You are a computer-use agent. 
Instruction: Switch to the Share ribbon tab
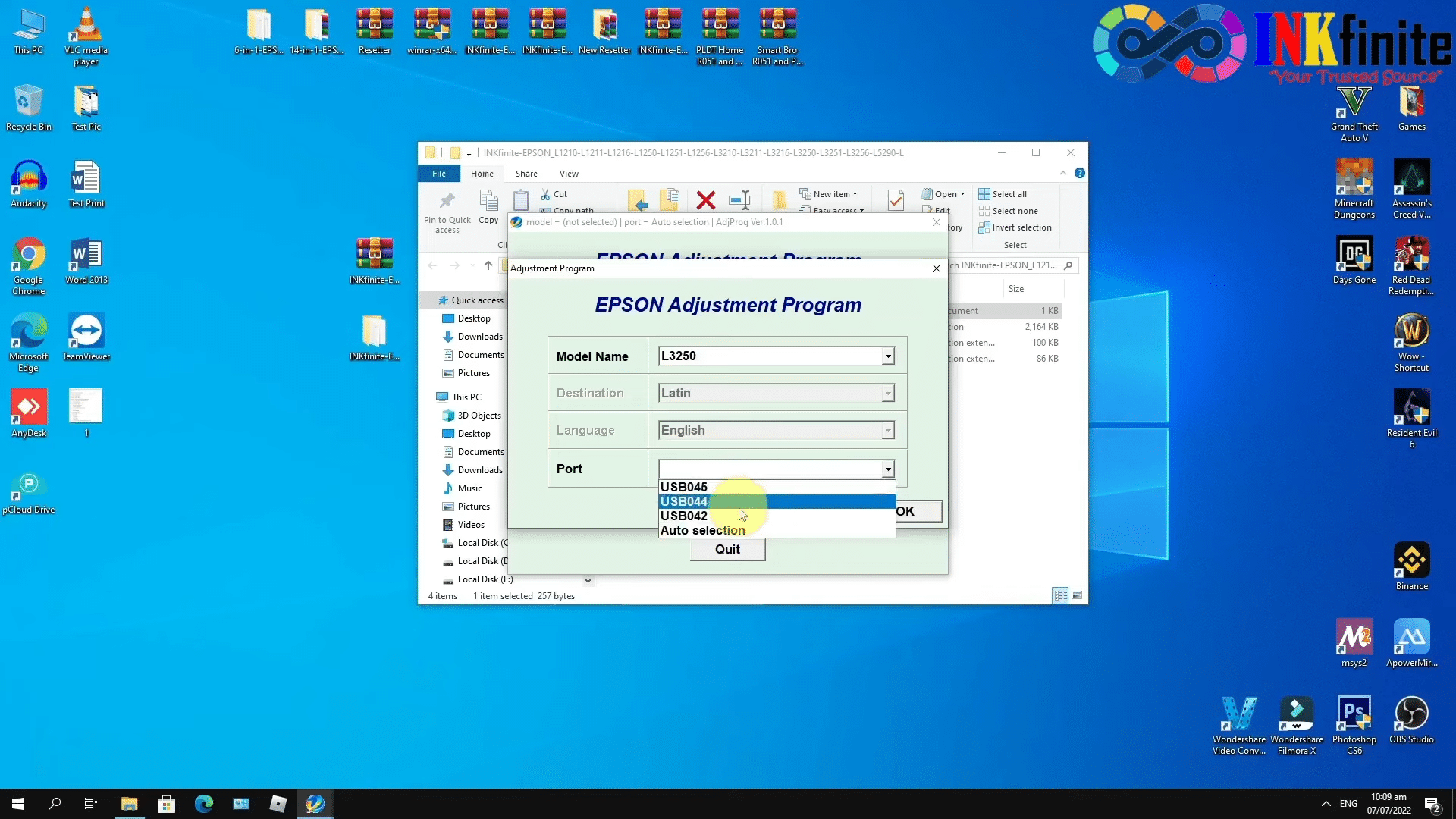(x=526, y=174)
